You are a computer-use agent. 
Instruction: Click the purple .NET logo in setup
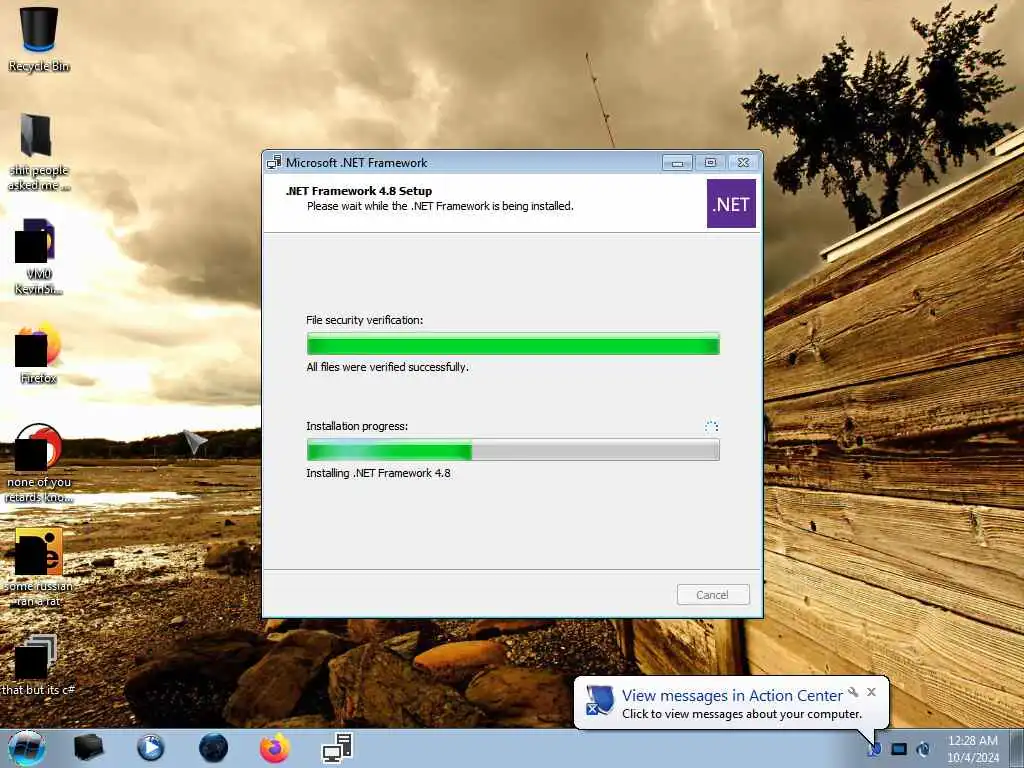coord(731,204)
